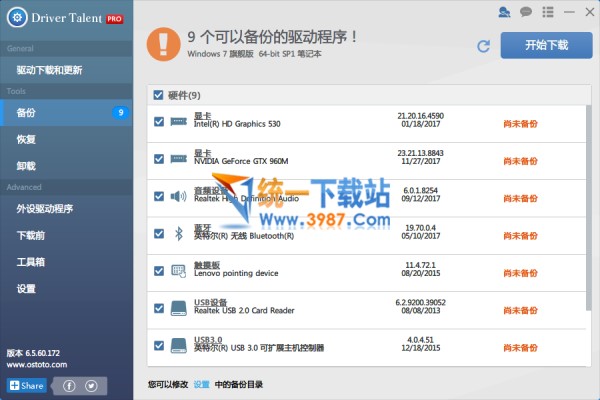Open 外设驱动程序 in the sidebar

pyautogui.click(x=66, y=209)
